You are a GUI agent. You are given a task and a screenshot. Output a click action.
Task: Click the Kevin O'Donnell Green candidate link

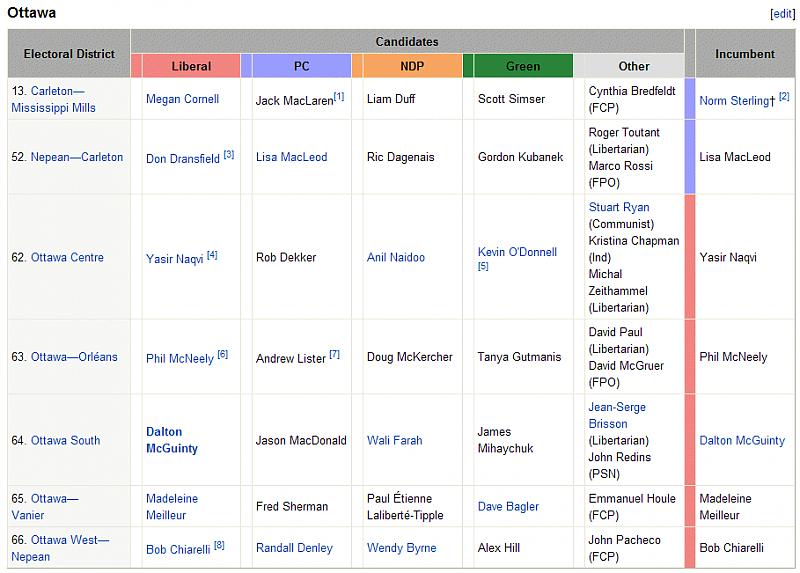tap(517, 252)
